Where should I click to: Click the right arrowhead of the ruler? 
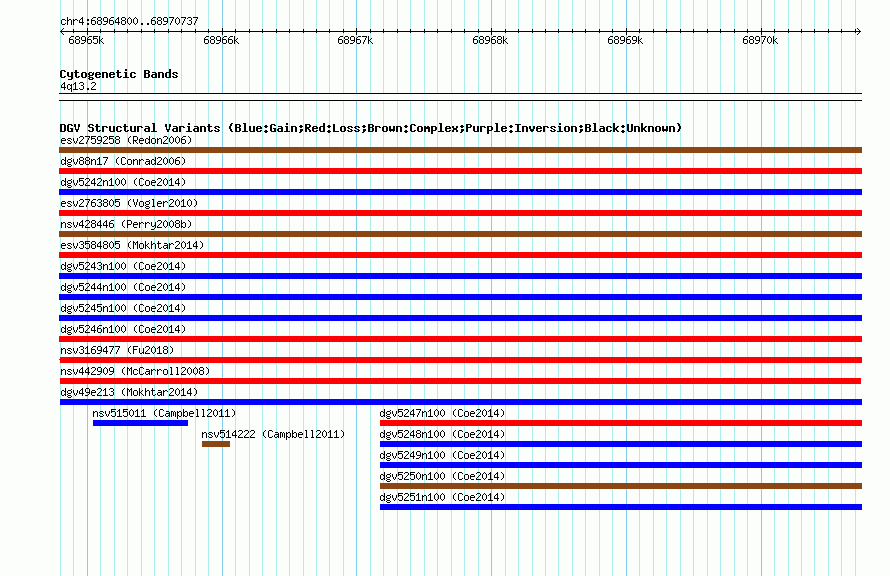(859, 31)
